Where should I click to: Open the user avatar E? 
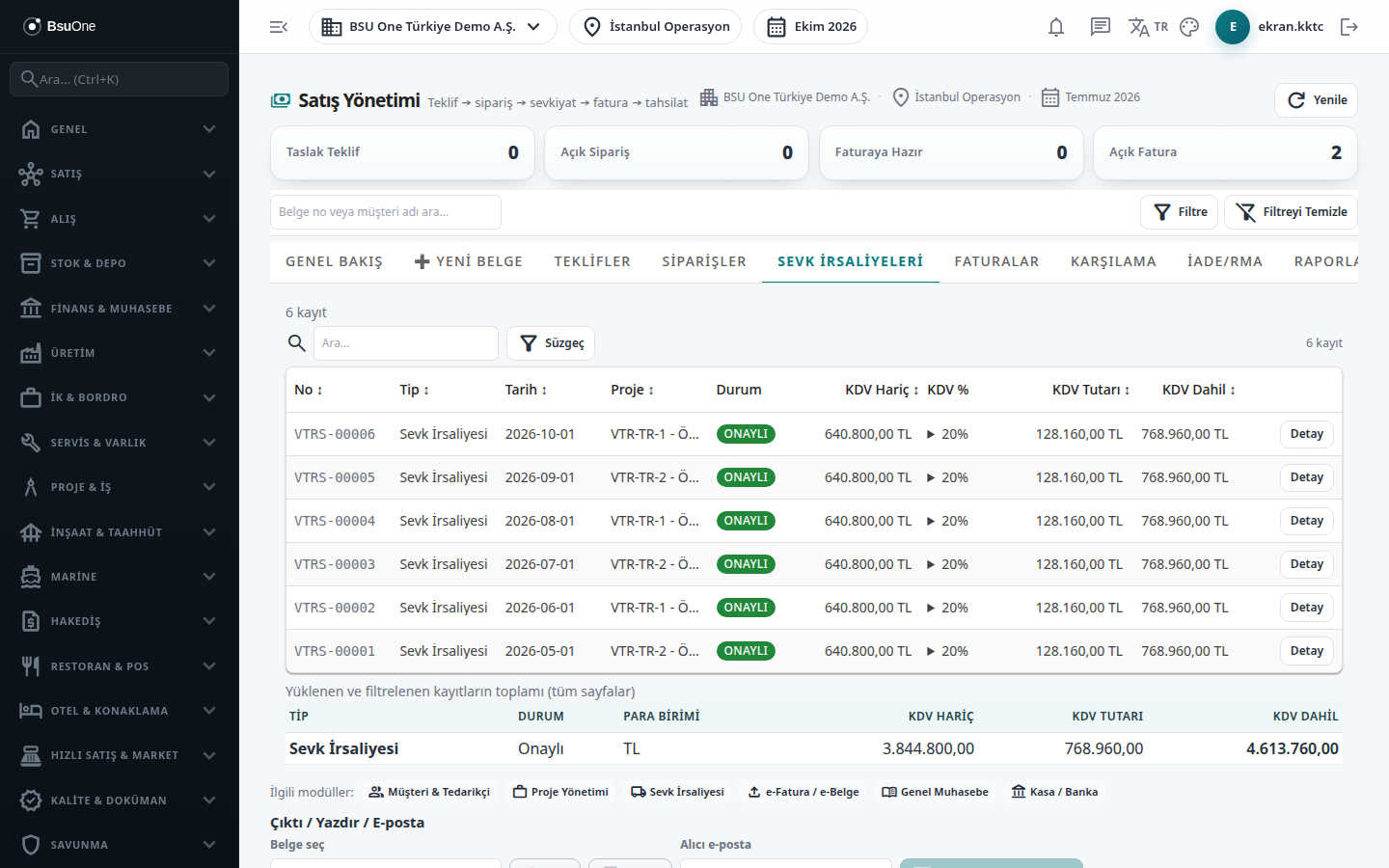1233,27
